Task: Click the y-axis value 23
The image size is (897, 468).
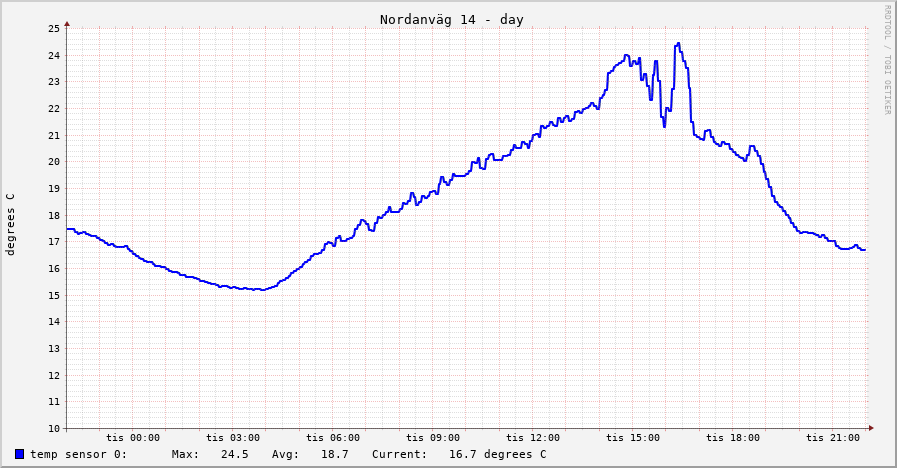Action: pyautogui.click(x=54, y=82)
